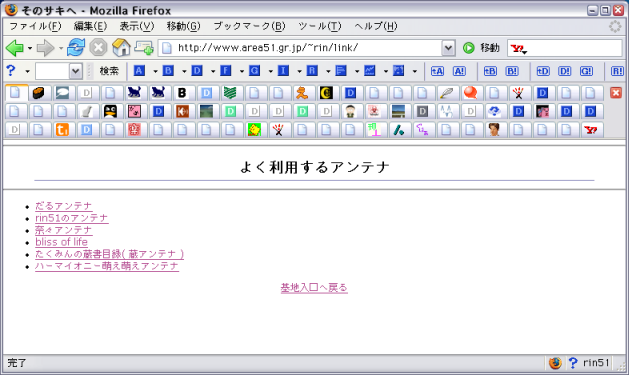
Task: Go to the Home page icon
Action: pyautogui.click(x=121, y=48)
